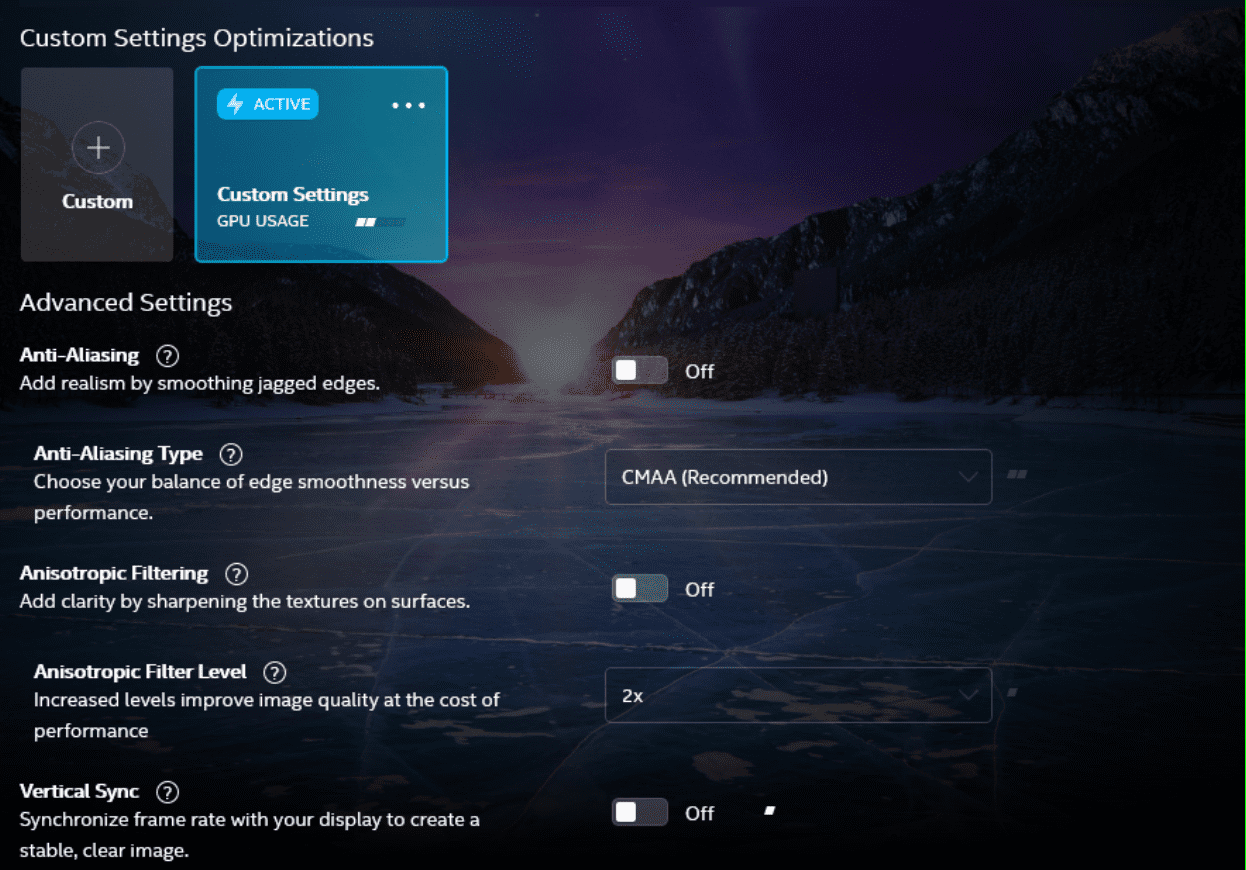Open the Anti-Aliasing Type dropdown showing CMAA
The image size is (1246, 870).
[798, 477]
